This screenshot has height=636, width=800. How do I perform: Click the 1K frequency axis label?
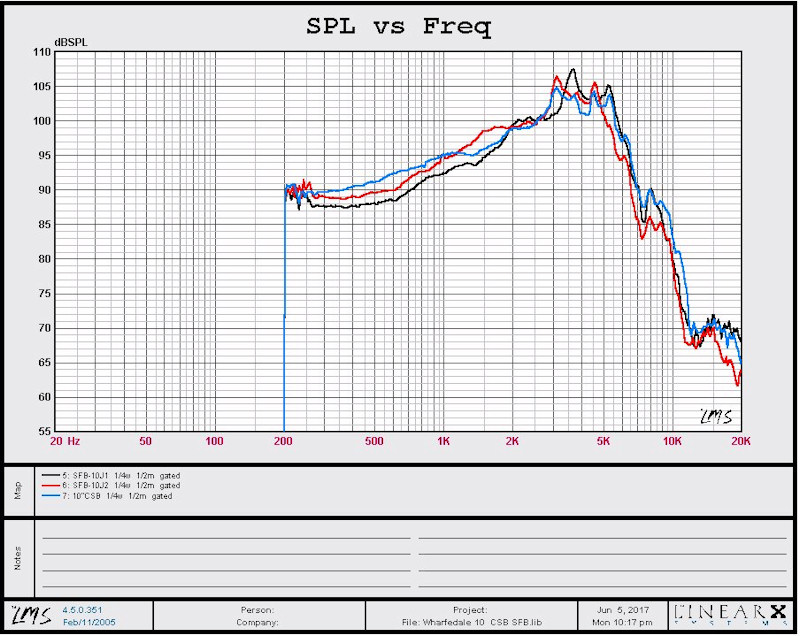point(443,440)
